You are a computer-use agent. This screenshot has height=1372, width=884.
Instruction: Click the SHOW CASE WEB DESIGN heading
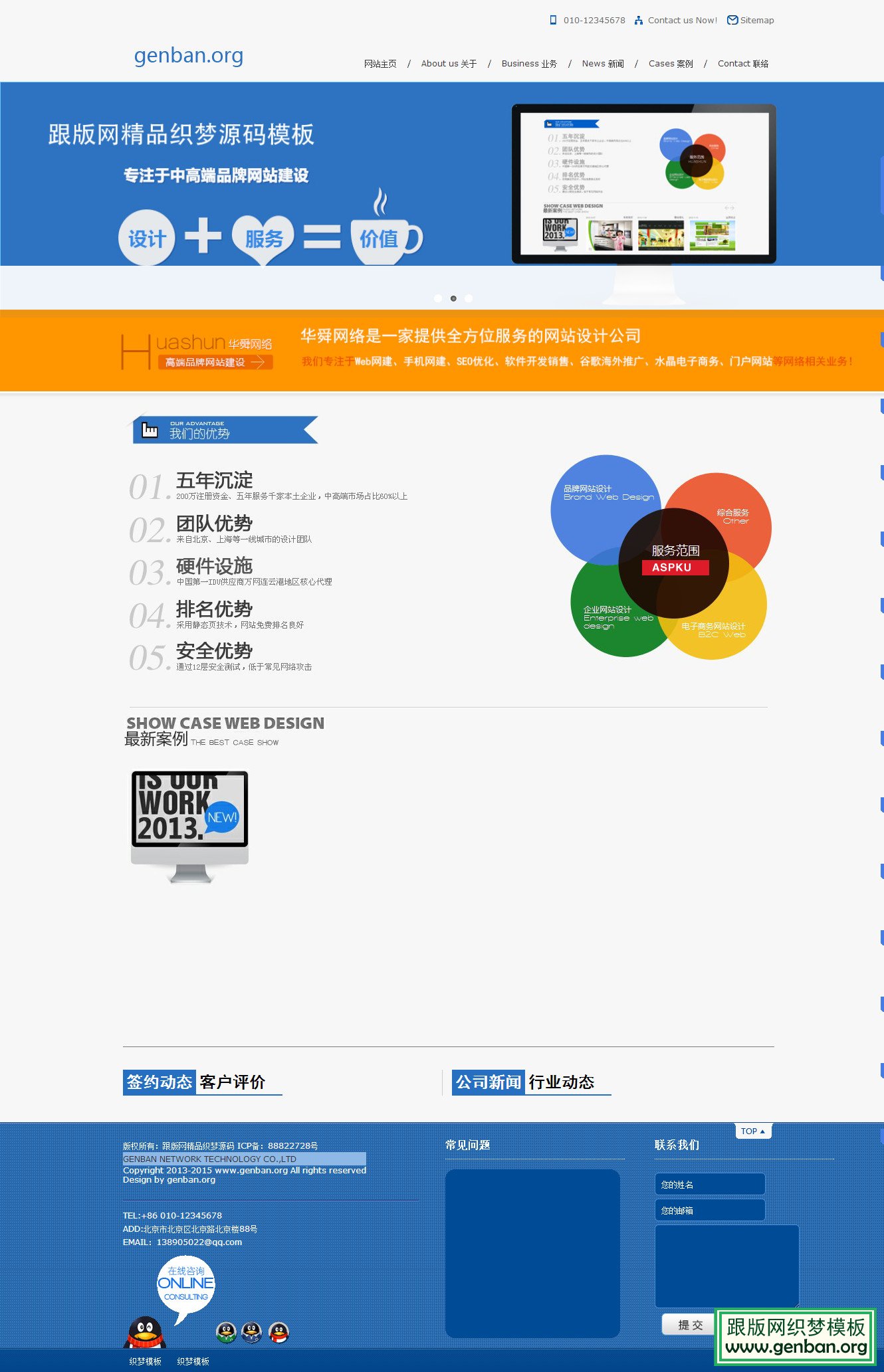(x=225, y=723)
